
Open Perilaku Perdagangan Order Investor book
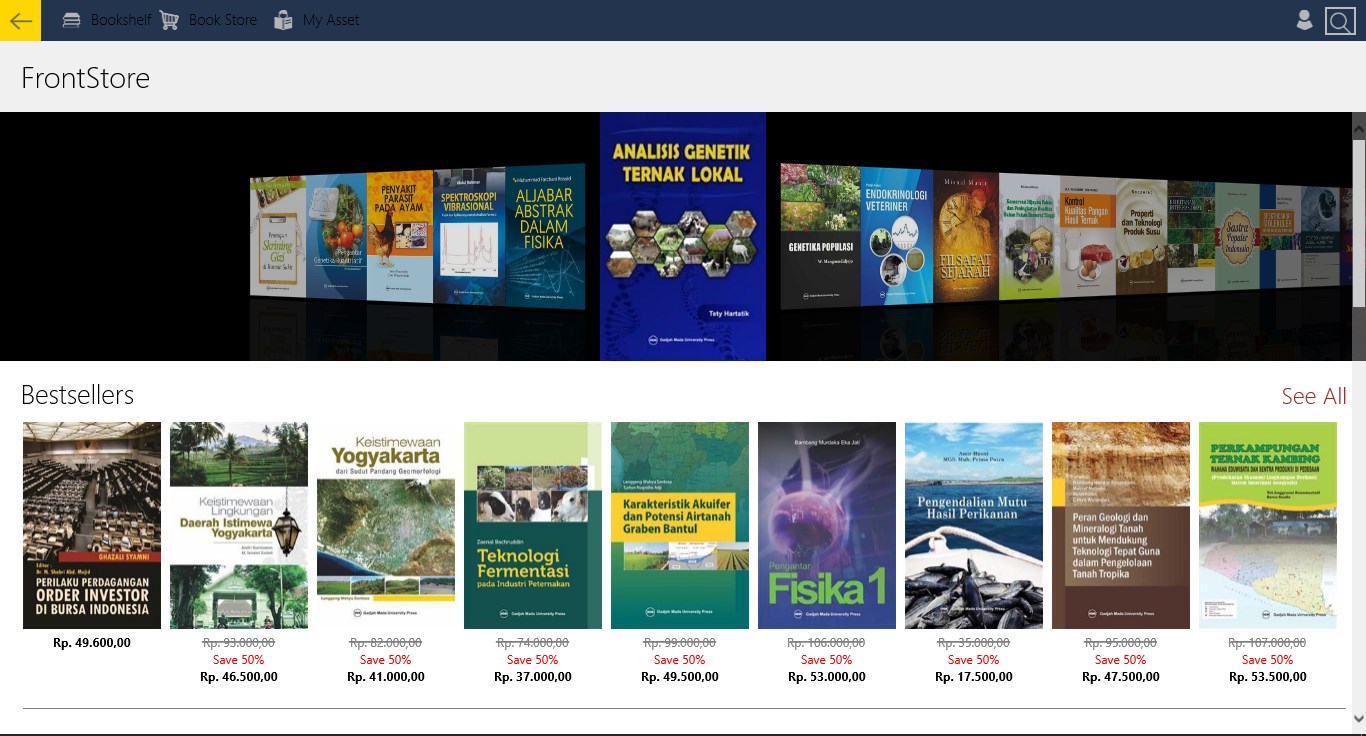pyautogui.click(x=92, y=525)
